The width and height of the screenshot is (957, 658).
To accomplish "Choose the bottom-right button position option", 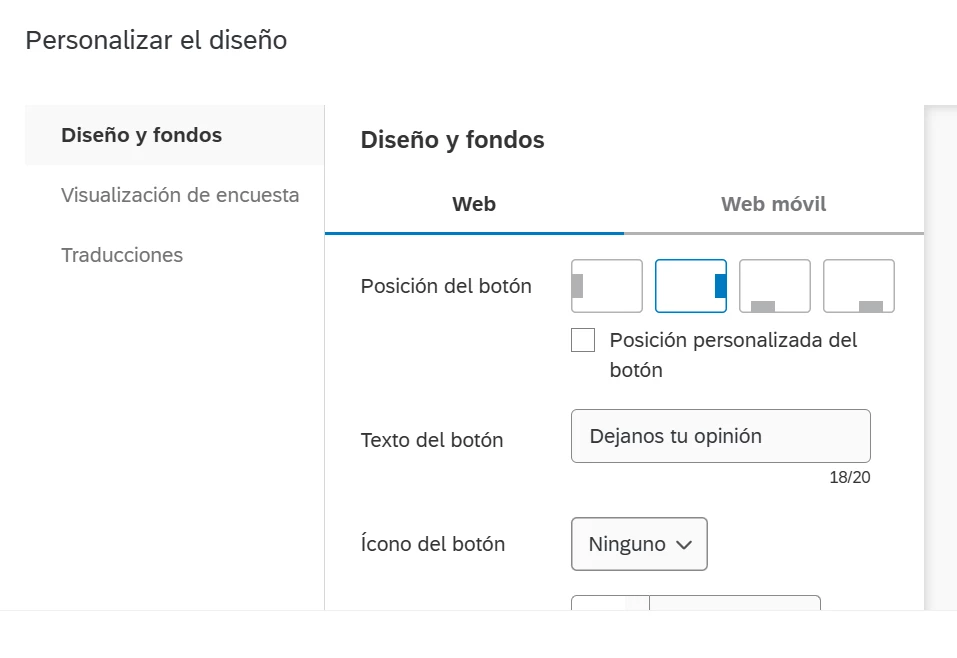I will [859, 286].
